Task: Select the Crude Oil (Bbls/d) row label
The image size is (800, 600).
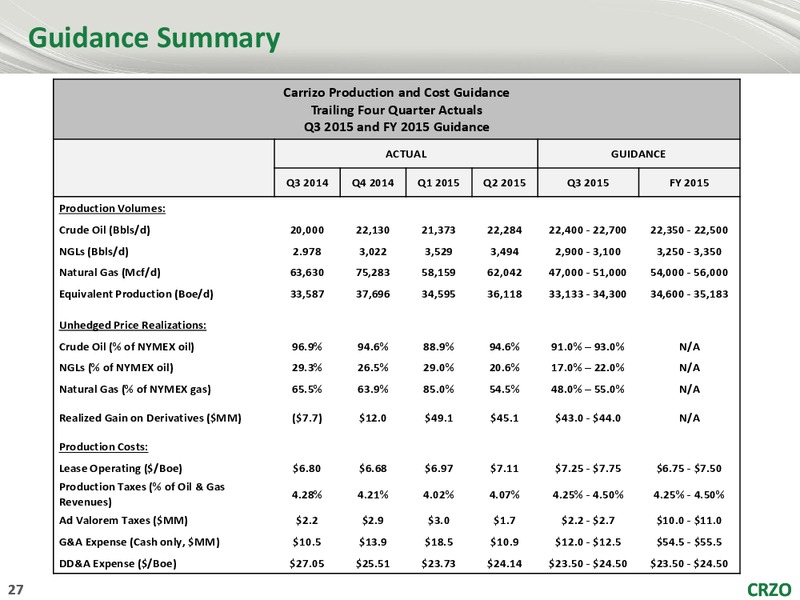Action: [105, 230]
